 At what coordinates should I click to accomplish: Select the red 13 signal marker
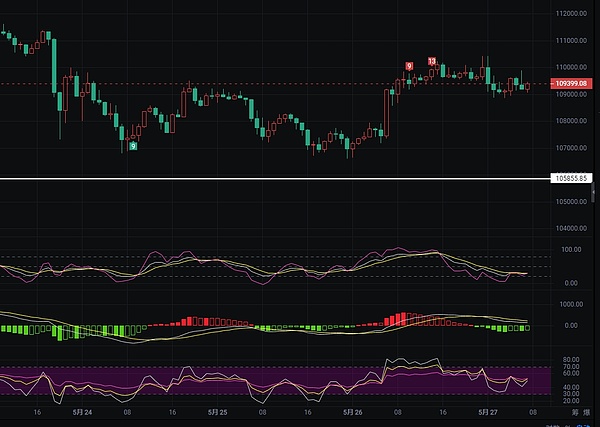432,61
